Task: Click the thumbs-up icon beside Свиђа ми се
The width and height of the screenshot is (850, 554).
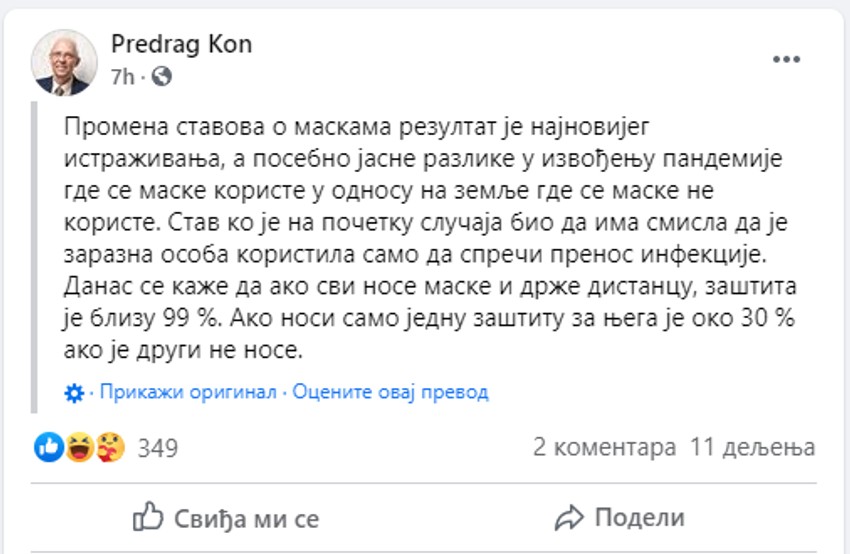Action: point(148,517)
